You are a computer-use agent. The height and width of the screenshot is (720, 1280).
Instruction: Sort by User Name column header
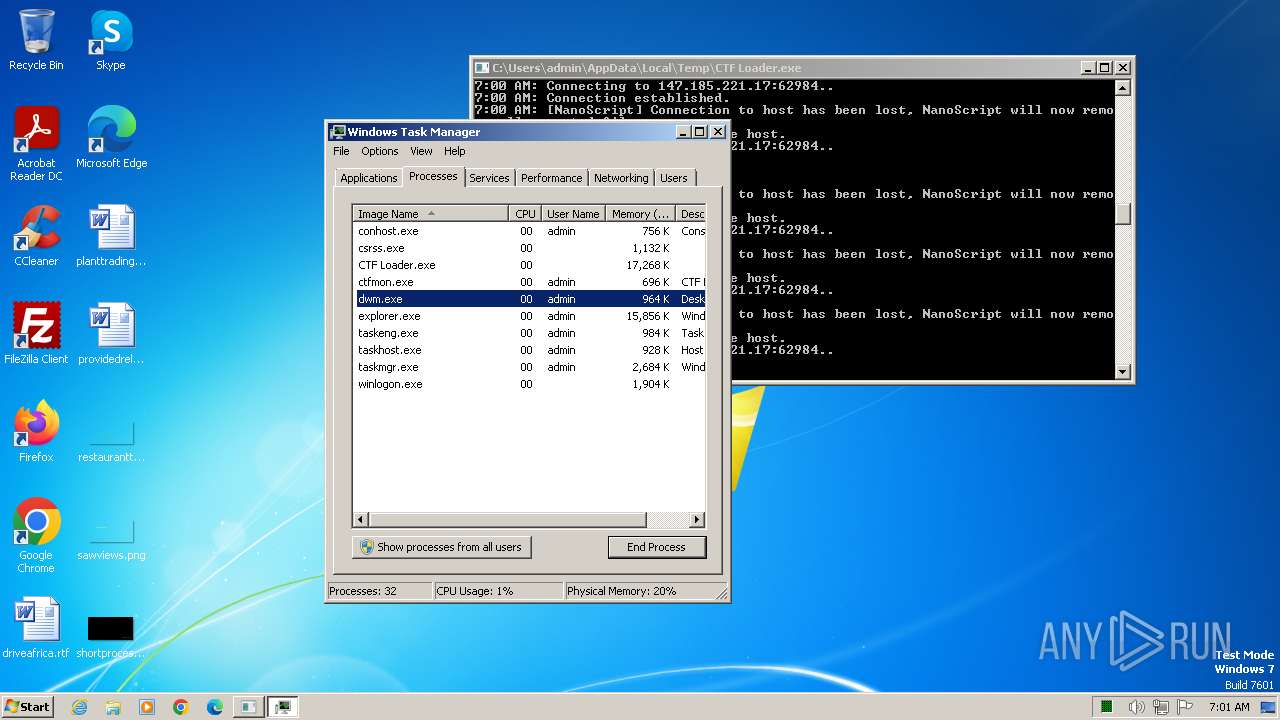pos(573,214)
